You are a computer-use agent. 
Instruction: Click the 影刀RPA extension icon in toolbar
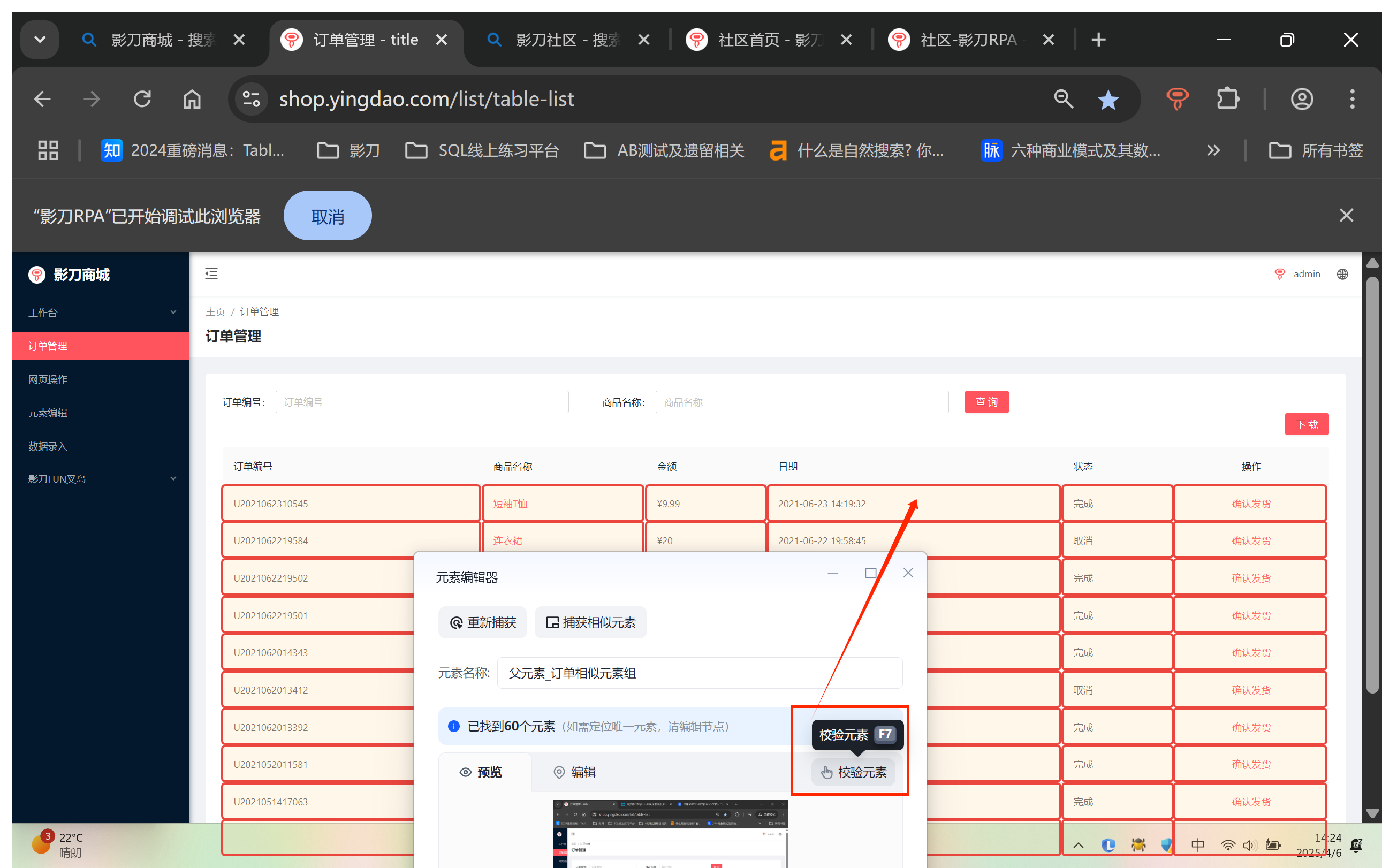[x=1176, y=98]
